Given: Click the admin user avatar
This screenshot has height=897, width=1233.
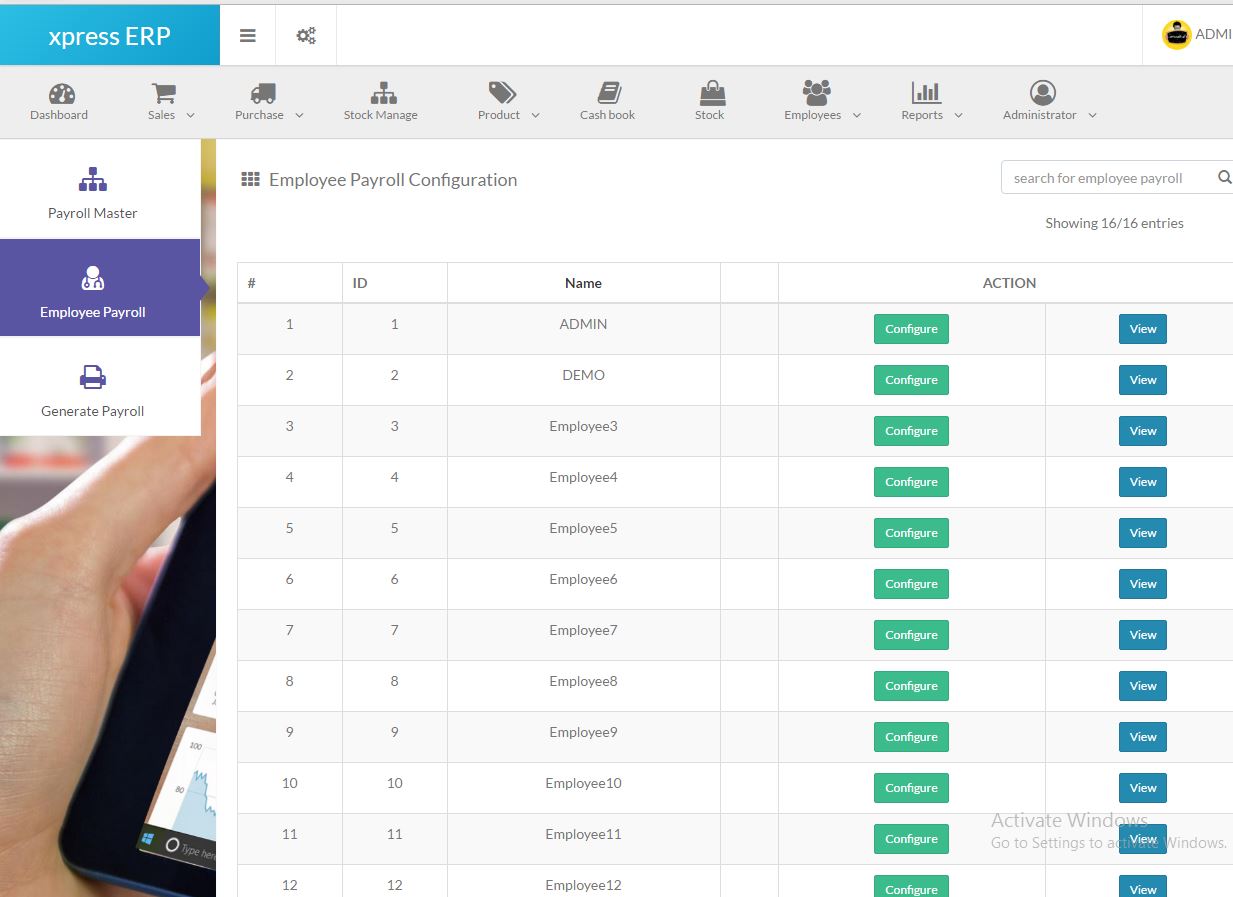Looking at the screenshot, I should [x=1176, y=35].
